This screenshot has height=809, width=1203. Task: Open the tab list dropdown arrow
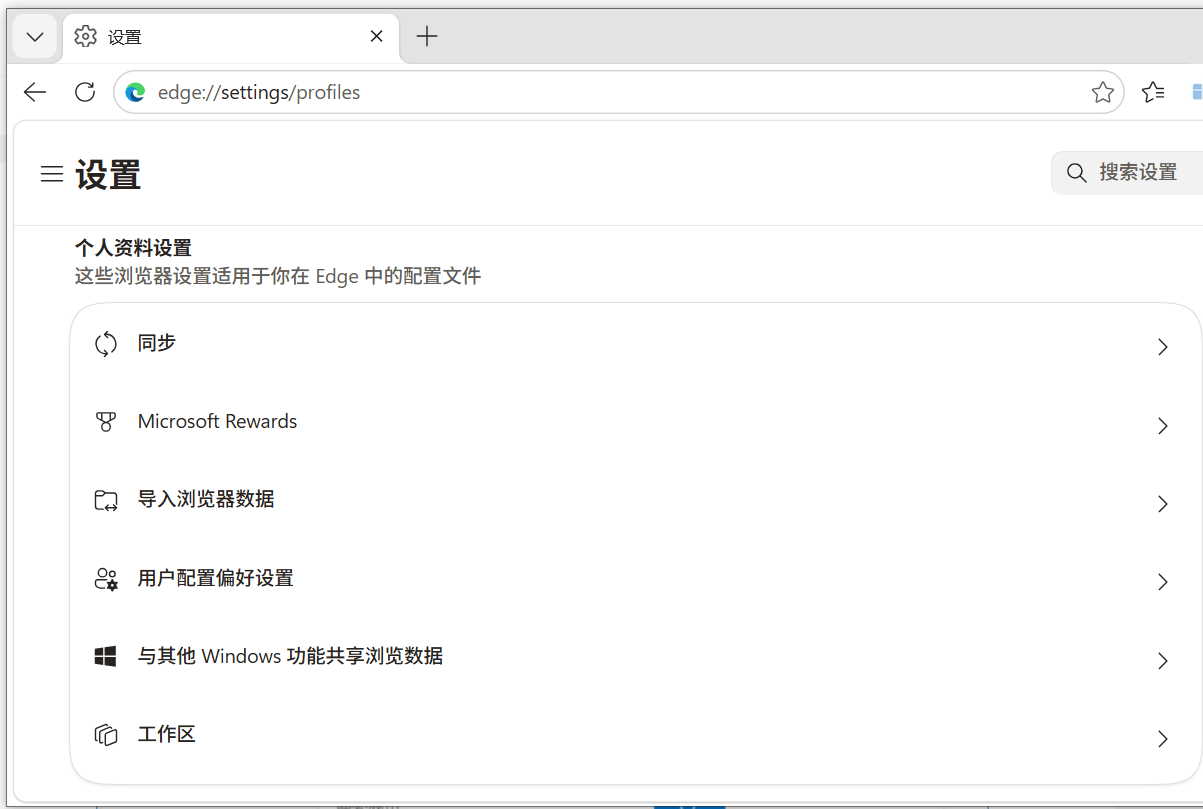tap(35, 37)
